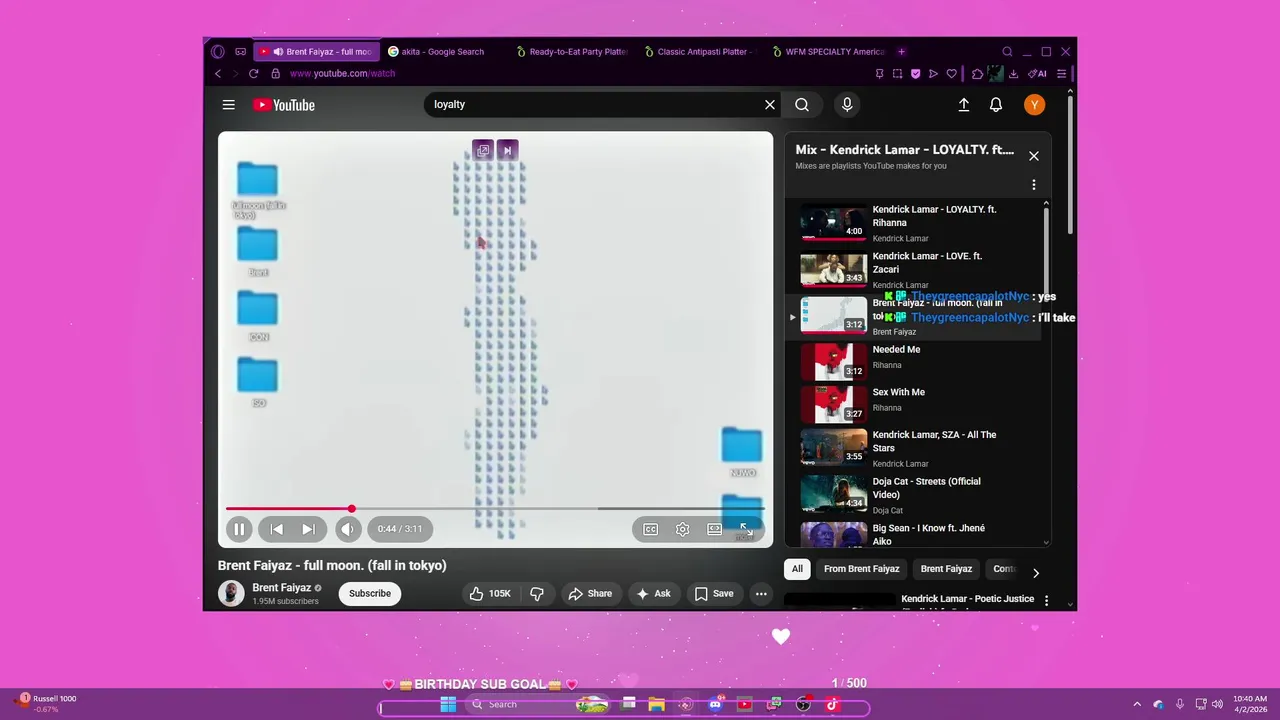Open Opera menu logo
The image size is (1280, 720).
click(x=218, y=52)
